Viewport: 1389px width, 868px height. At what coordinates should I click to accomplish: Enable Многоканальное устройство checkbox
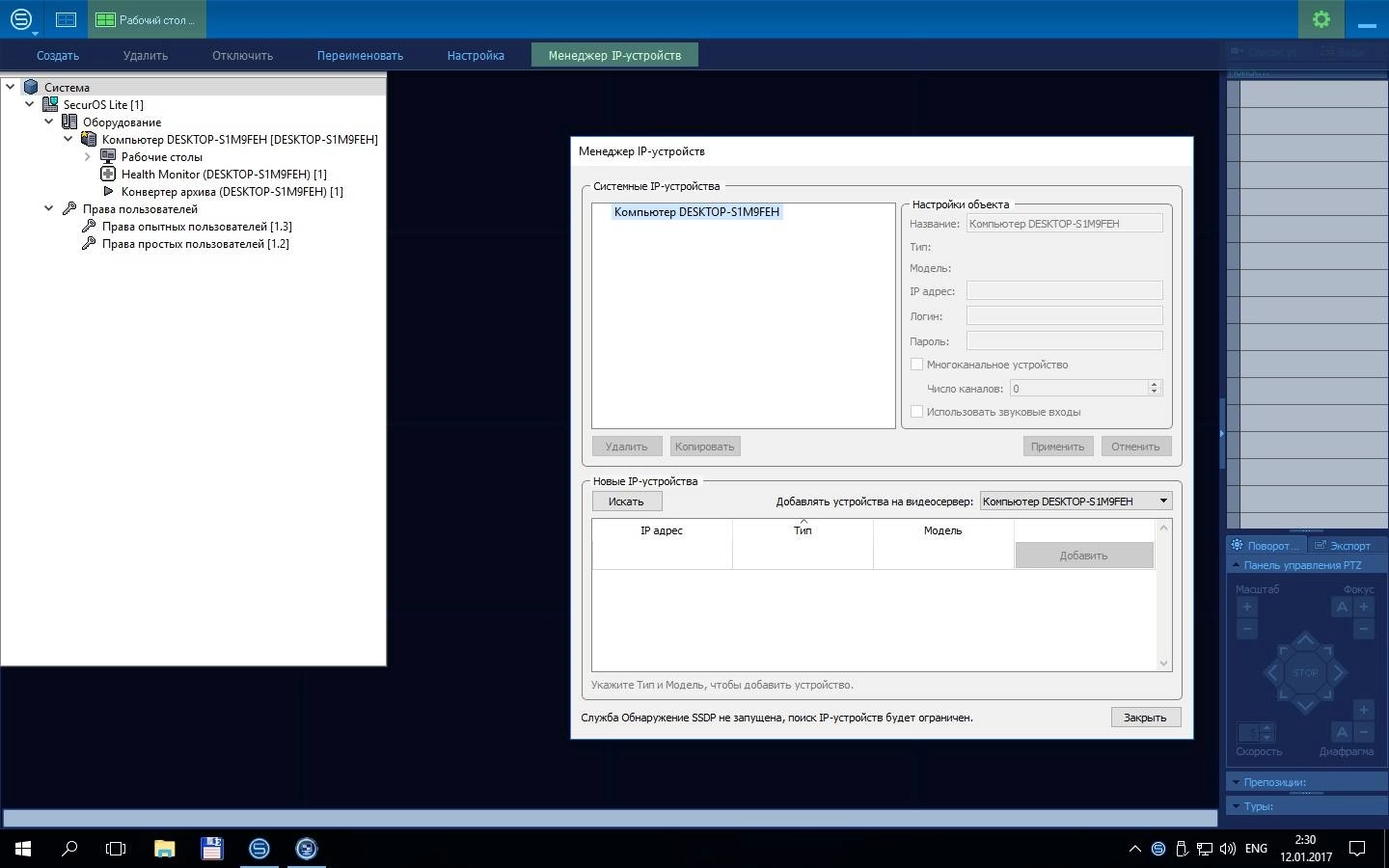coord(916,365)
